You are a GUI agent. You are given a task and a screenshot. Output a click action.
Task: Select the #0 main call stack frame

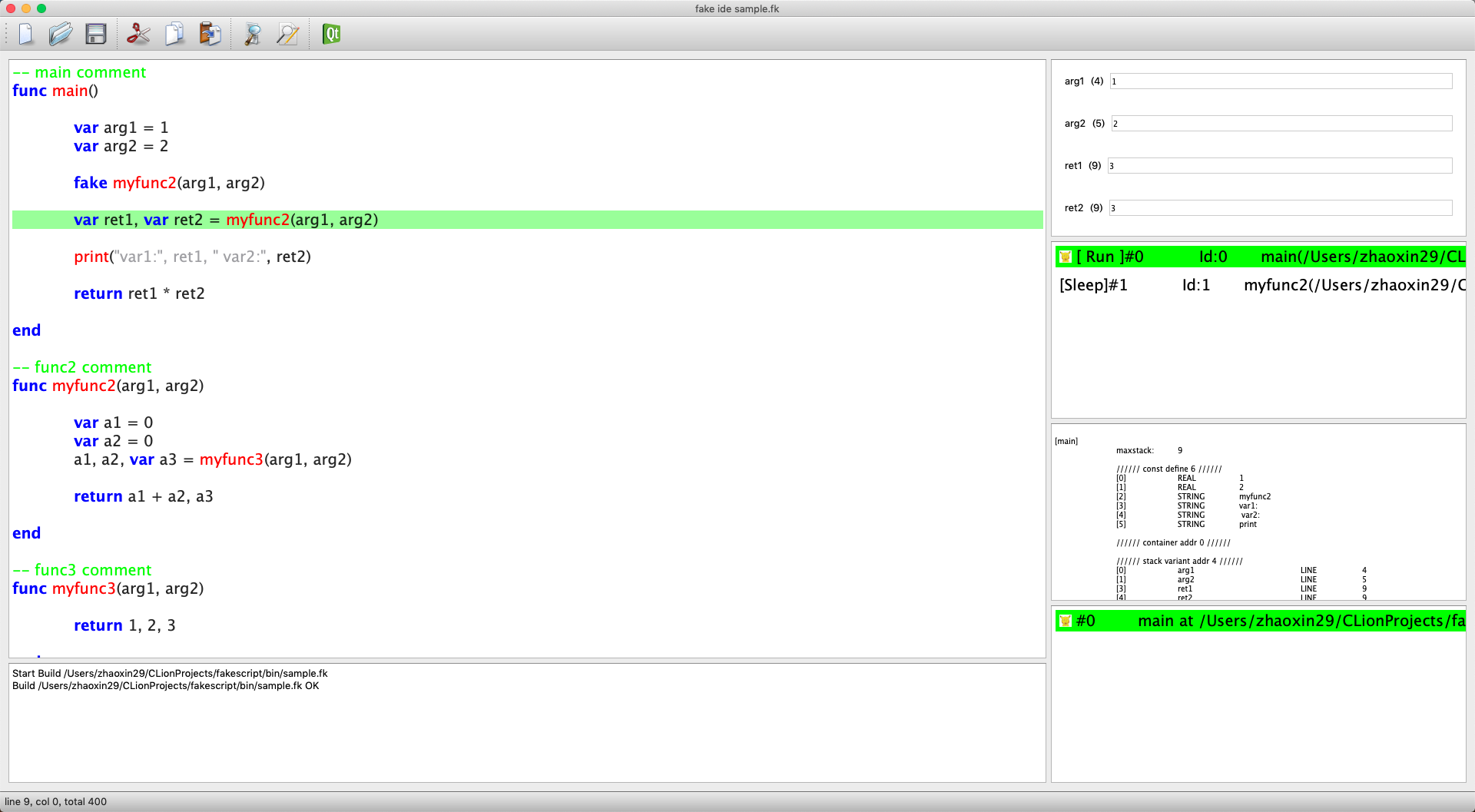click(1260, 621)
